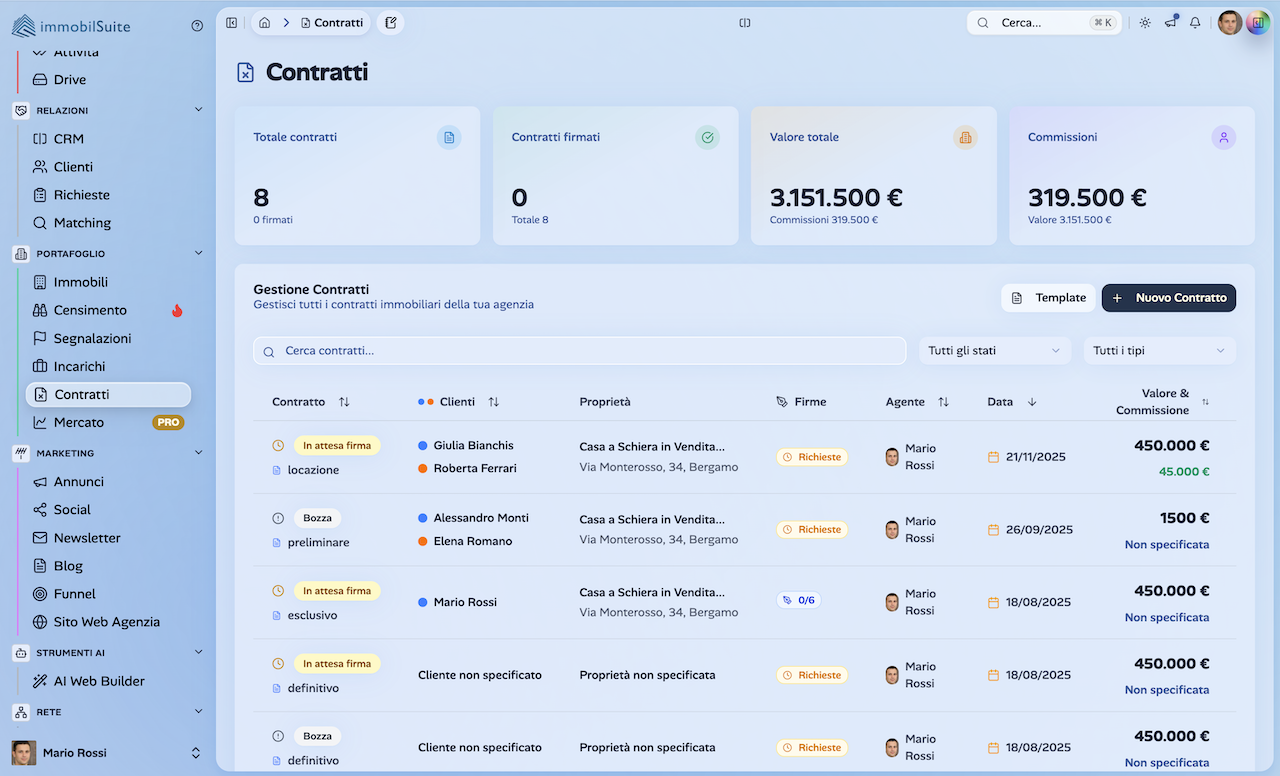Open the Newsletter sidebar item

(87, 538)
